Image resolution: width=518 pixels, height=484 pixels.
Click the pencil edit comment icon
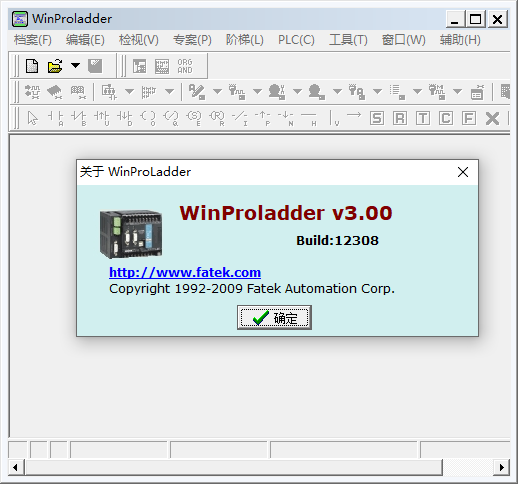click(x=197, y=92)
